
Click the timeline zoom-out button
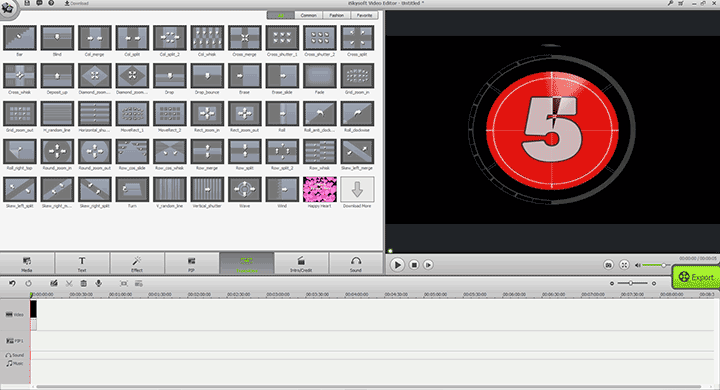[612, 283]
